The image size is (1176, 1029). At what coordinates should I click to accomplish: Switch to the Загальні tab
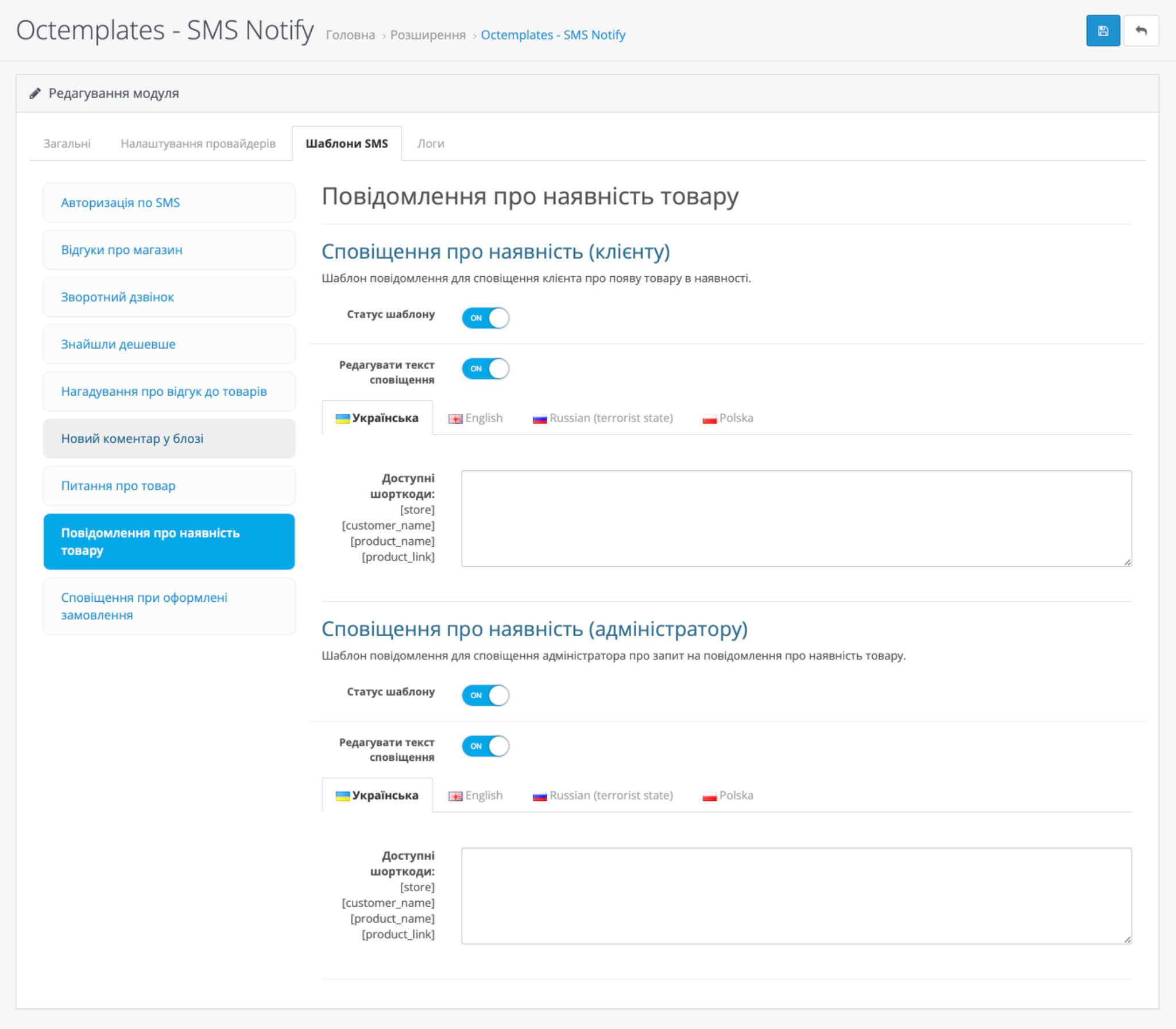tap(67, 144)
